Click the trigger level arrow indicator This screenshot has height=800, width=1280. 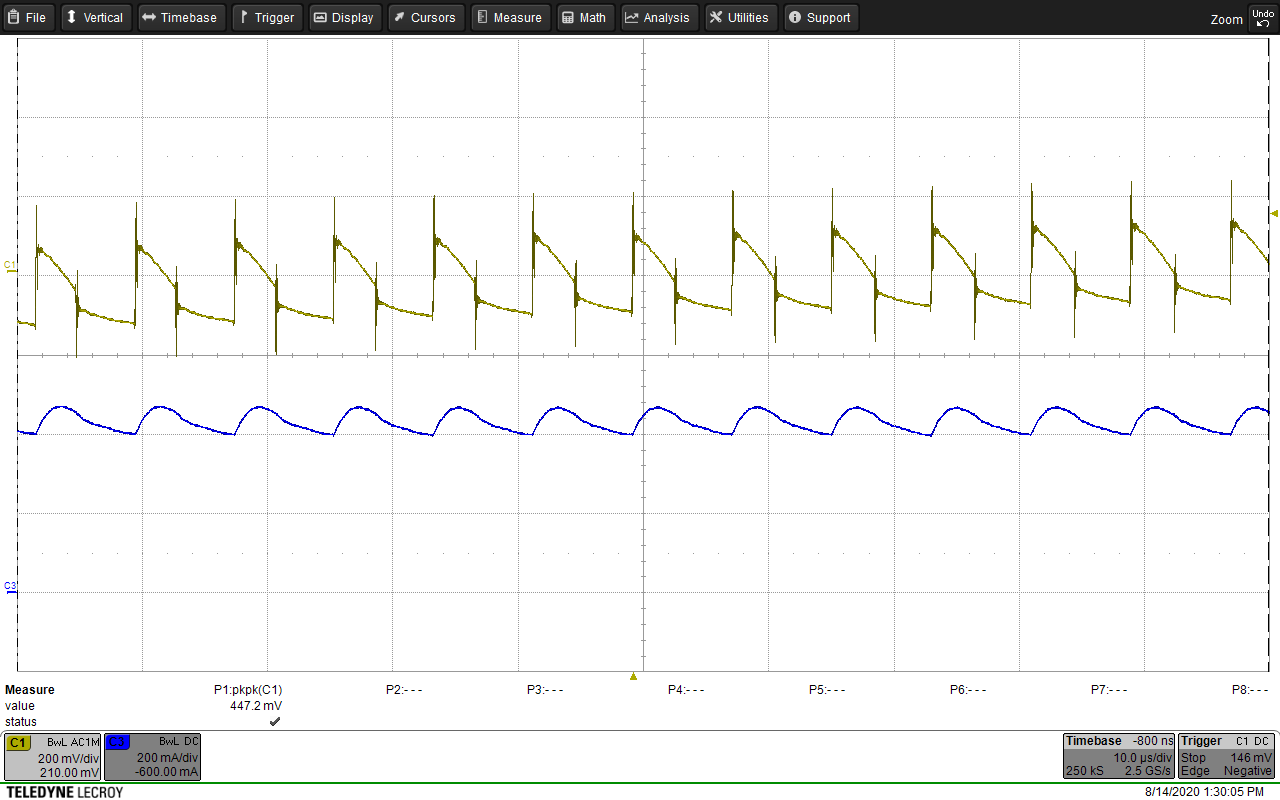[x=1274, y=213]
